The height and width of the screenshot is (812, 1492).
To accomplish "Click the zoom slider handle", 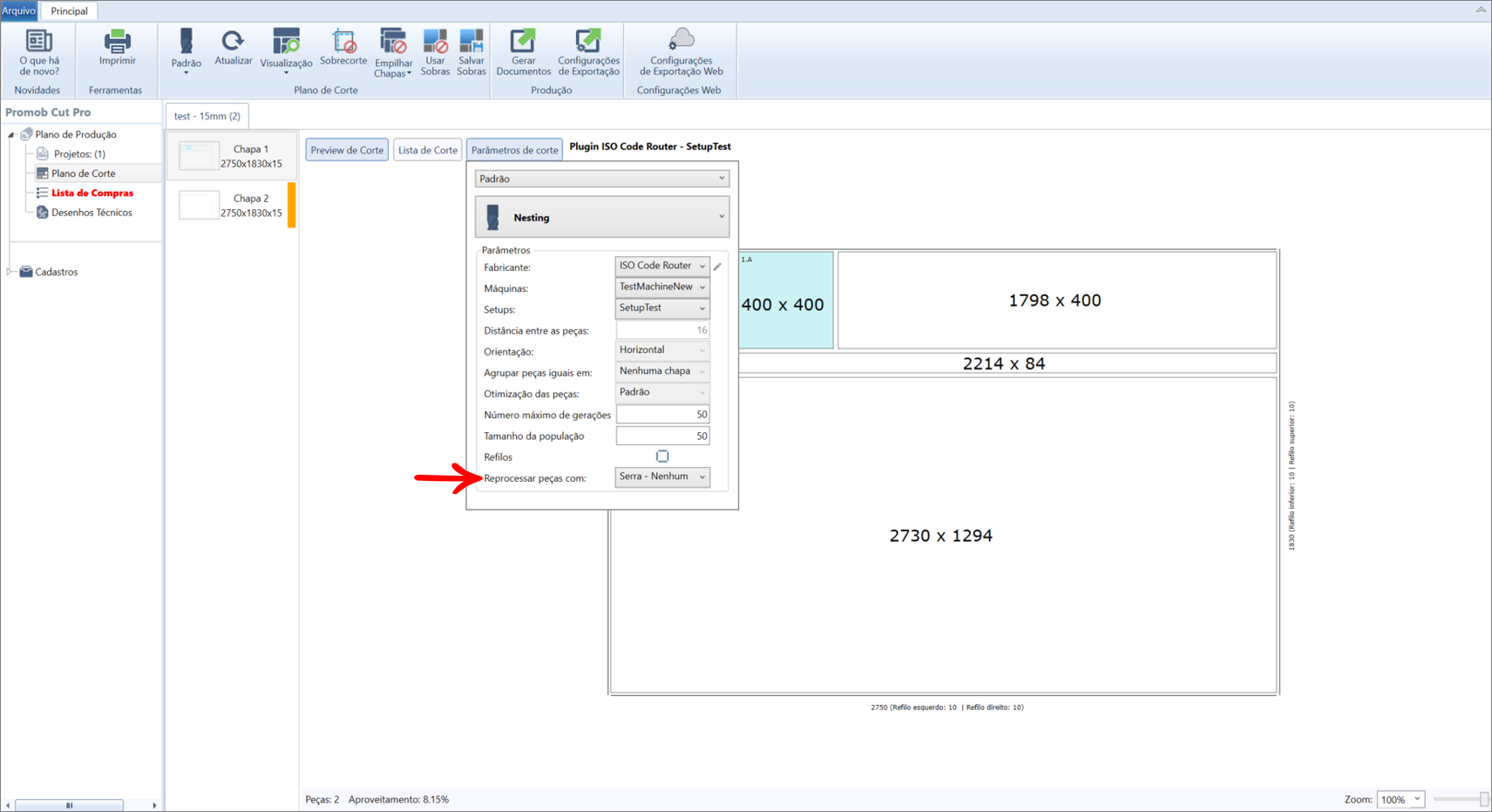I will click(x=1484, y=799).
